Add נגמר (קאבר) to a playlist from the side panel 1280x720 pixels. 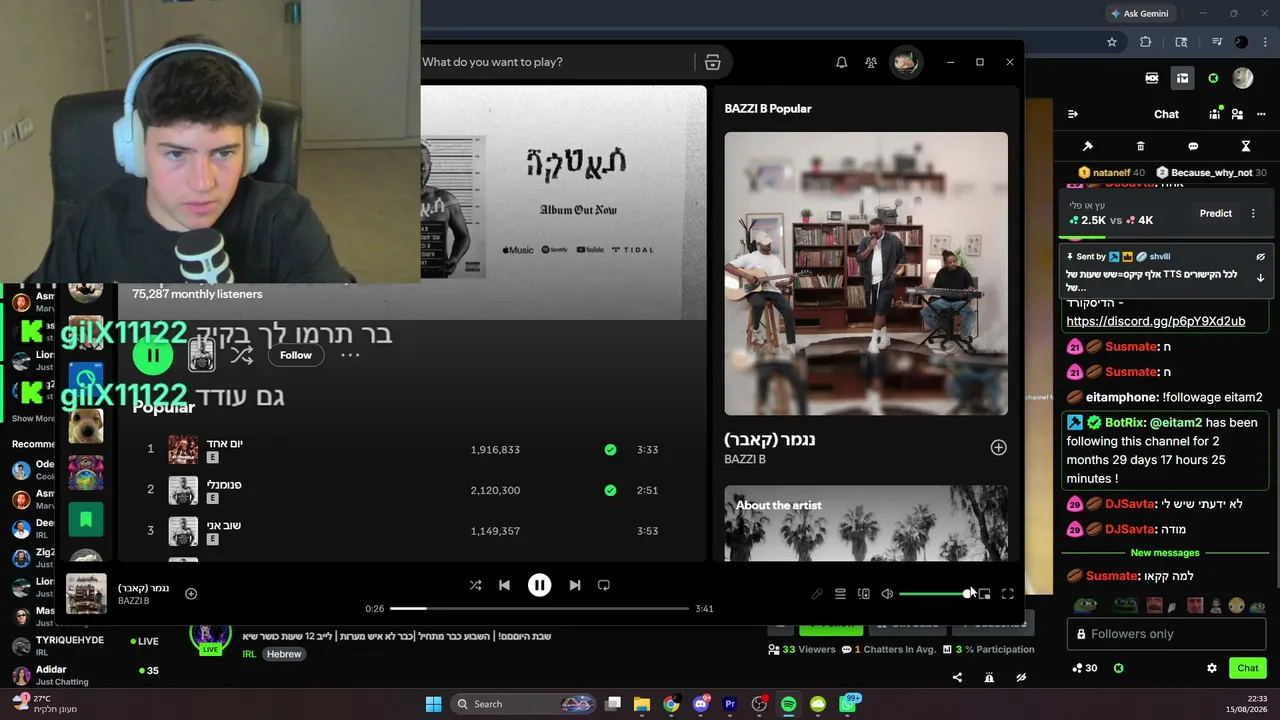998,447
